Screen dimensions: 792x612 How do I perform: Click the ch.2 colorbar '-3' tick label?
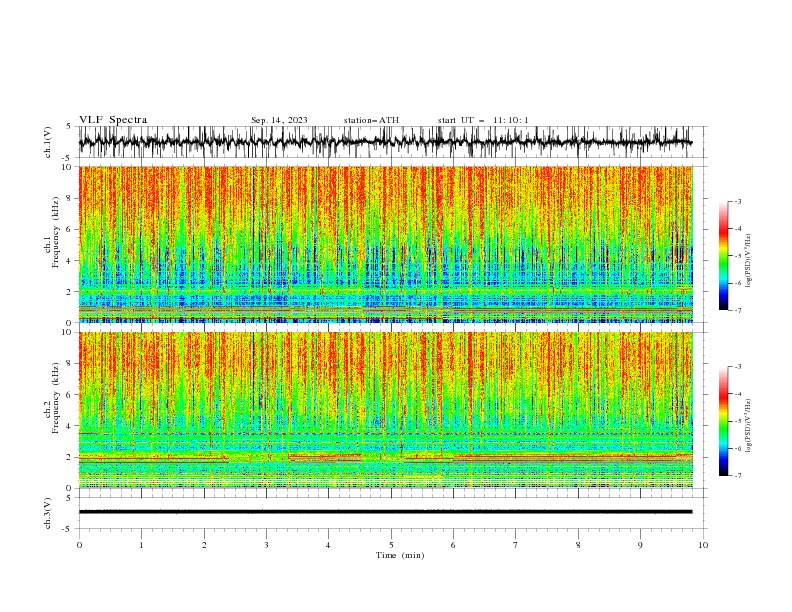point(737,367)
